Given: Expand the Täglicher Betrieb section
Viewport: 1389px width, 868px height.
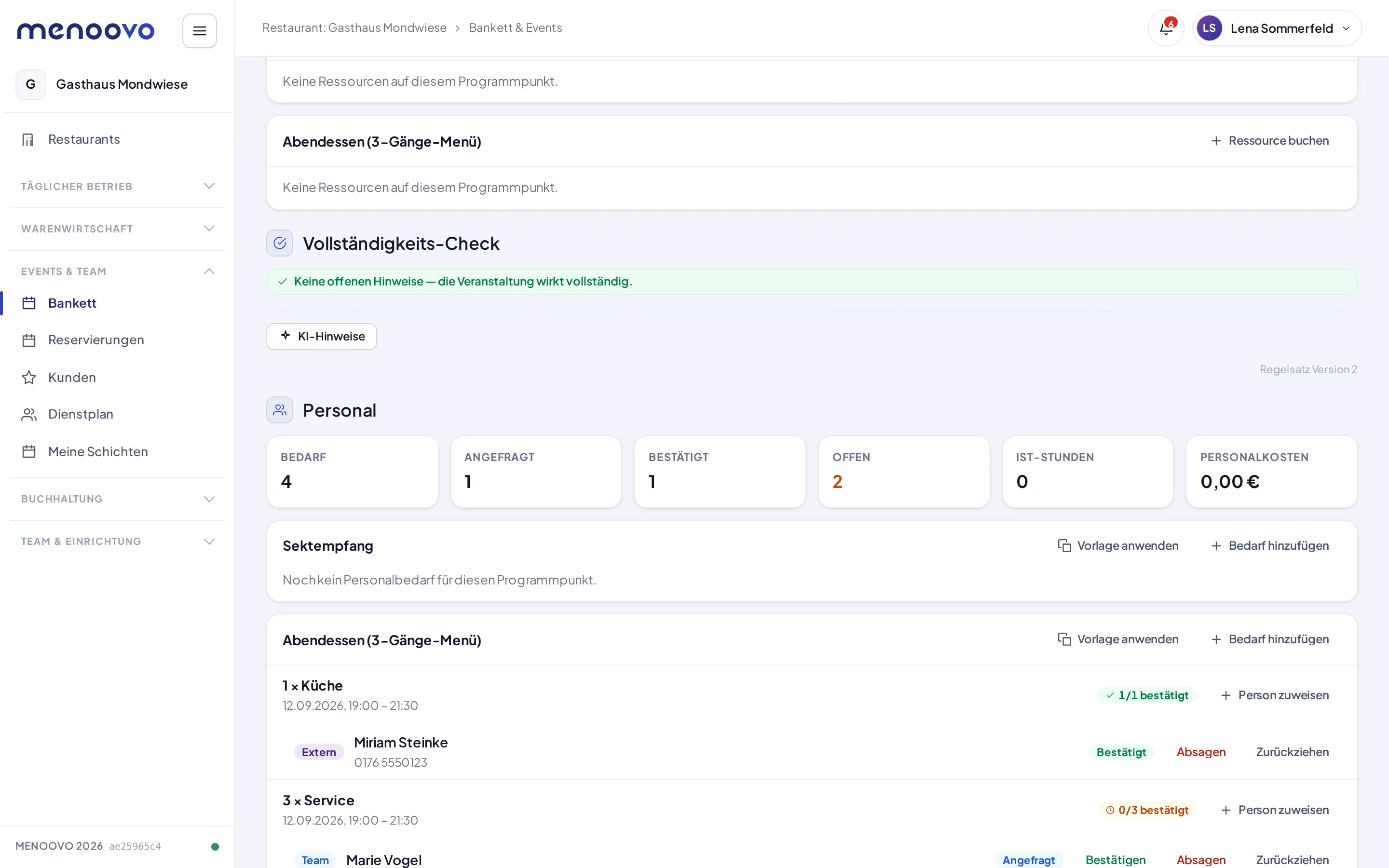Looking at the screenshot, I should pyautogui.click(x=117, y=186).
